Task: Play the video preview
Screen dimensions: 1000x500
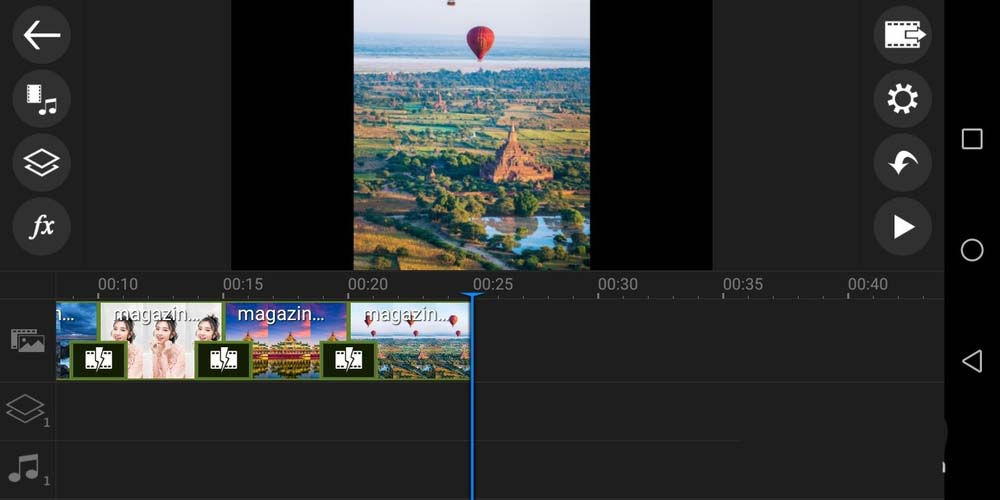Action: (902, 227)
